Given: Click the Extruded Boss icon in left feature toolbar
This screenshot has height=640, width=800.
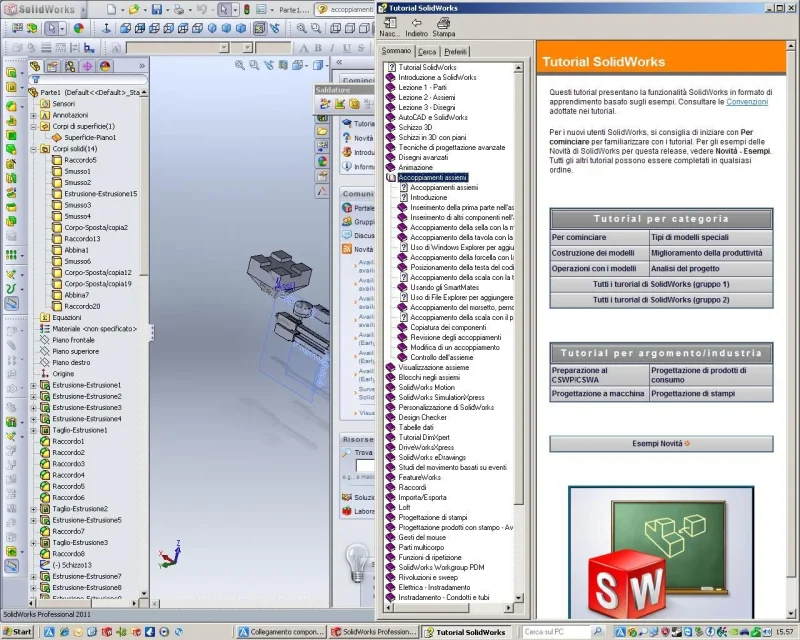Looking at the screenshot, I should [x=11, y=72].
